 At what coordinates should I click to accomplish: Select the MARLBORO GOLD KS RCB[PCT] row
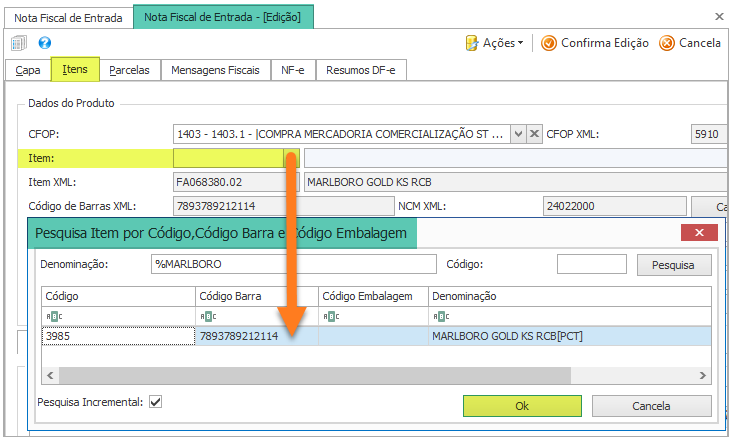(507, 337)
